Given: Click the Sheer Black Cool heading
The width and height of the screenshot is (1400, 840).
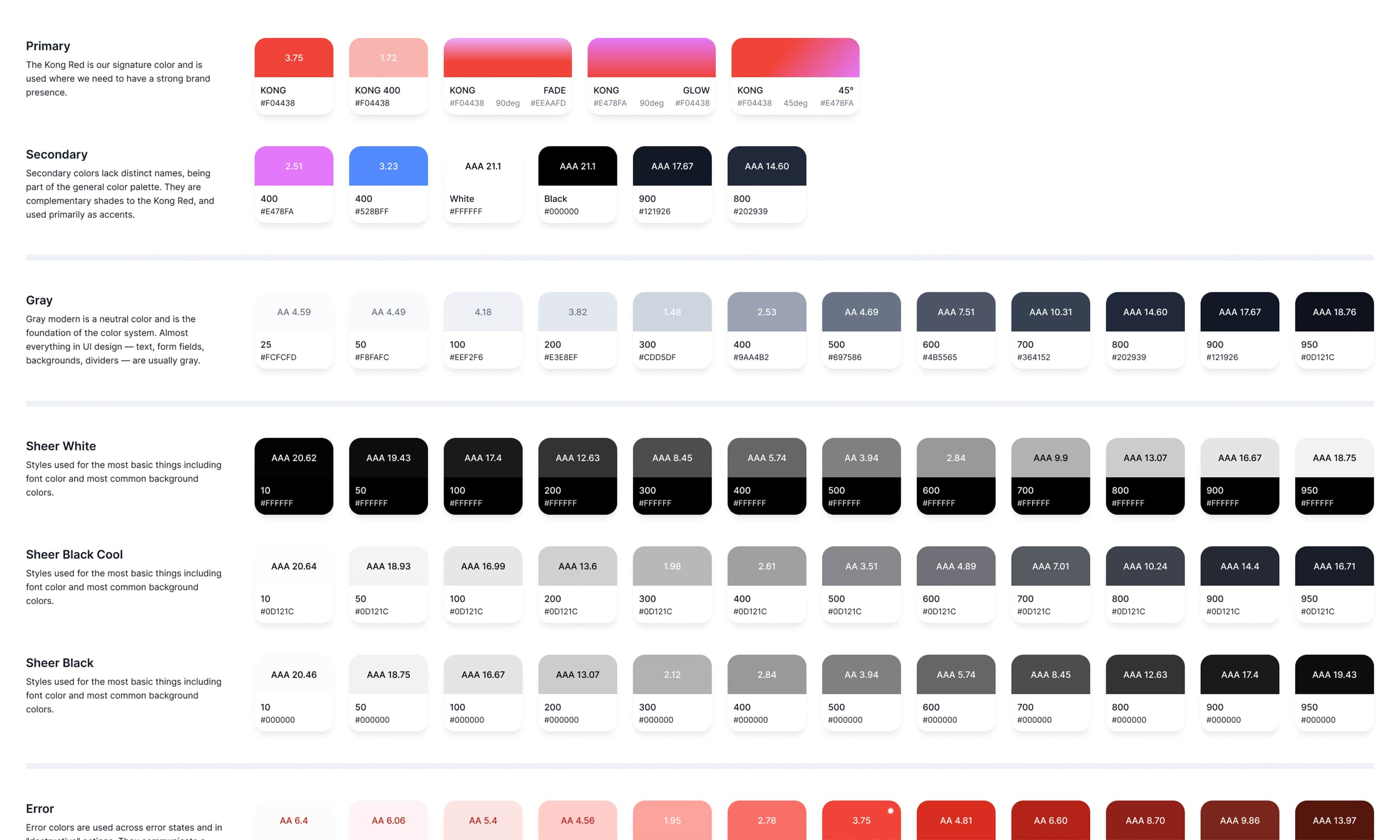Looking at the screenshot, I should pyautogui.click(x=74, y=554).
